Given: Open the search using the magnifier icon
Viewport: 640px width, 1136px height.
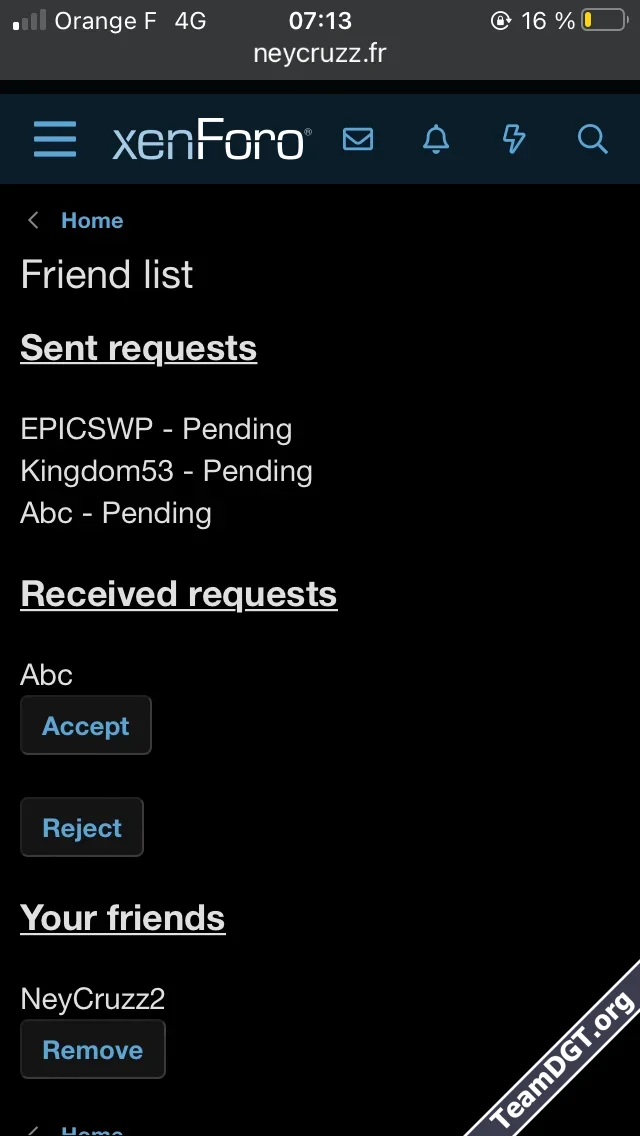Looking at the screenshot, I should click(x=591, y=140).
